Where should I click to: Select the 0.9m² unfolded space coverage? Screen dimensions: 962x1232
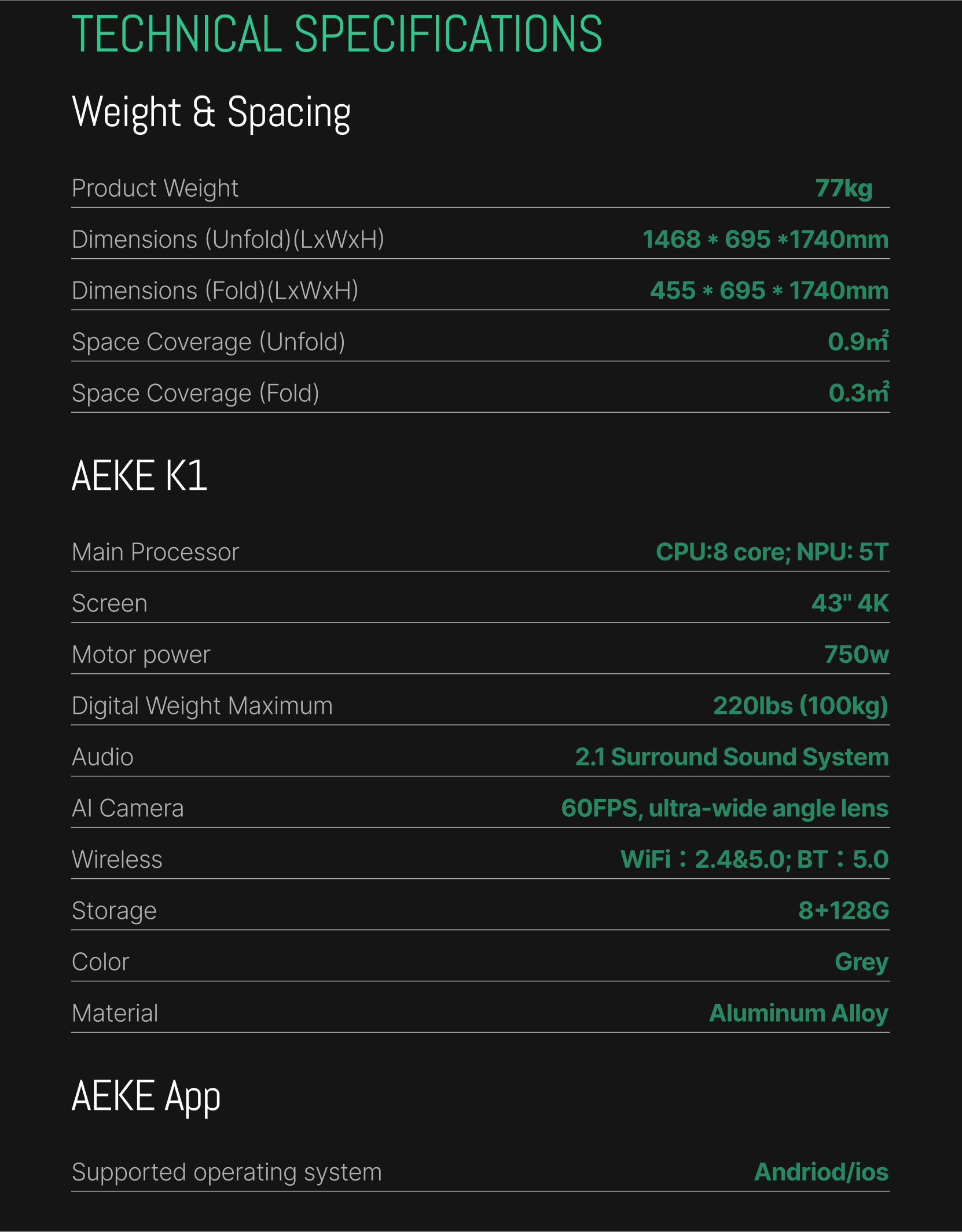[x=858, y=342]
